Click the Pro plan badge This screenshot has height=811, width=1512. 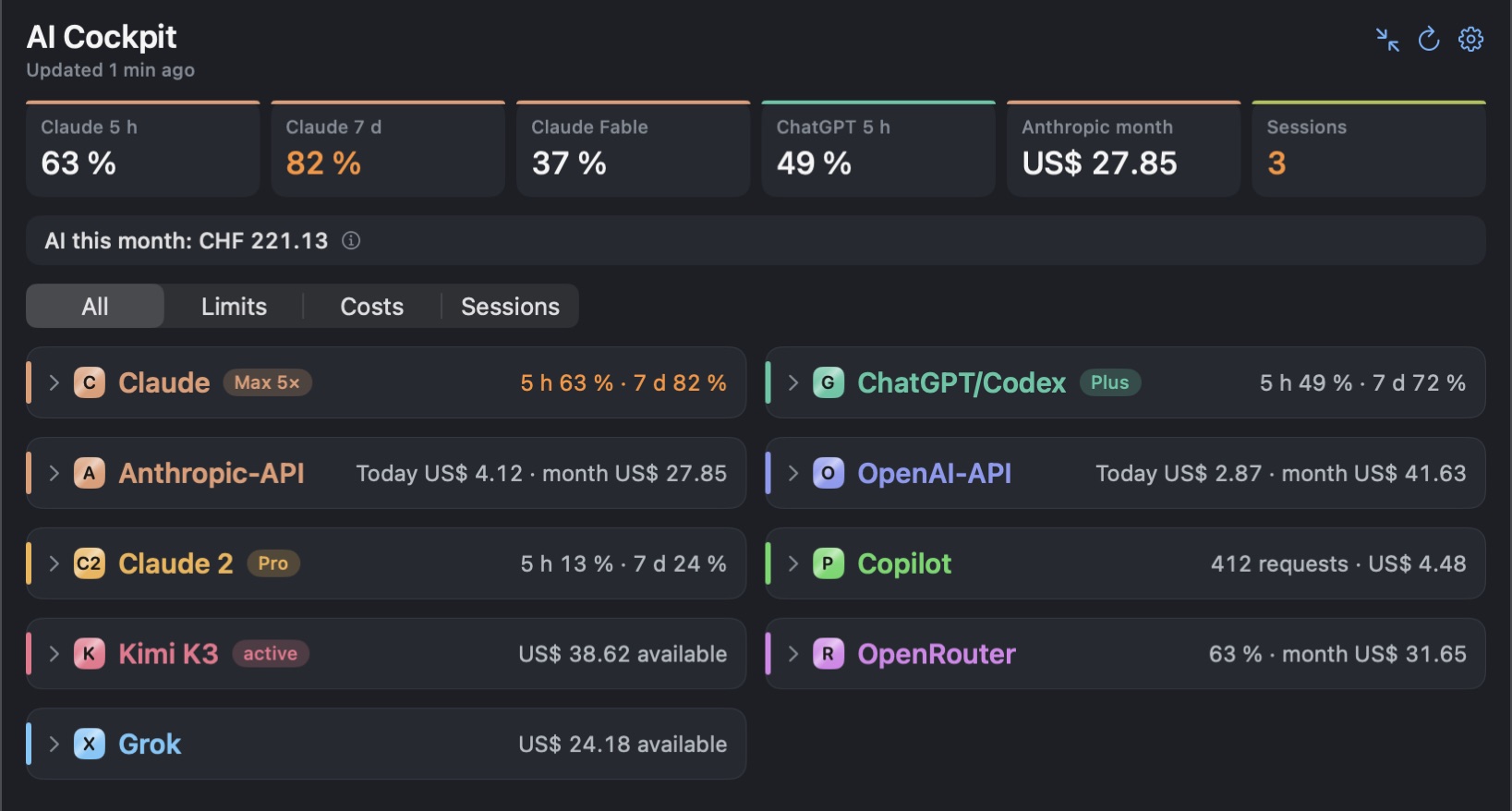tap(273, 563)
